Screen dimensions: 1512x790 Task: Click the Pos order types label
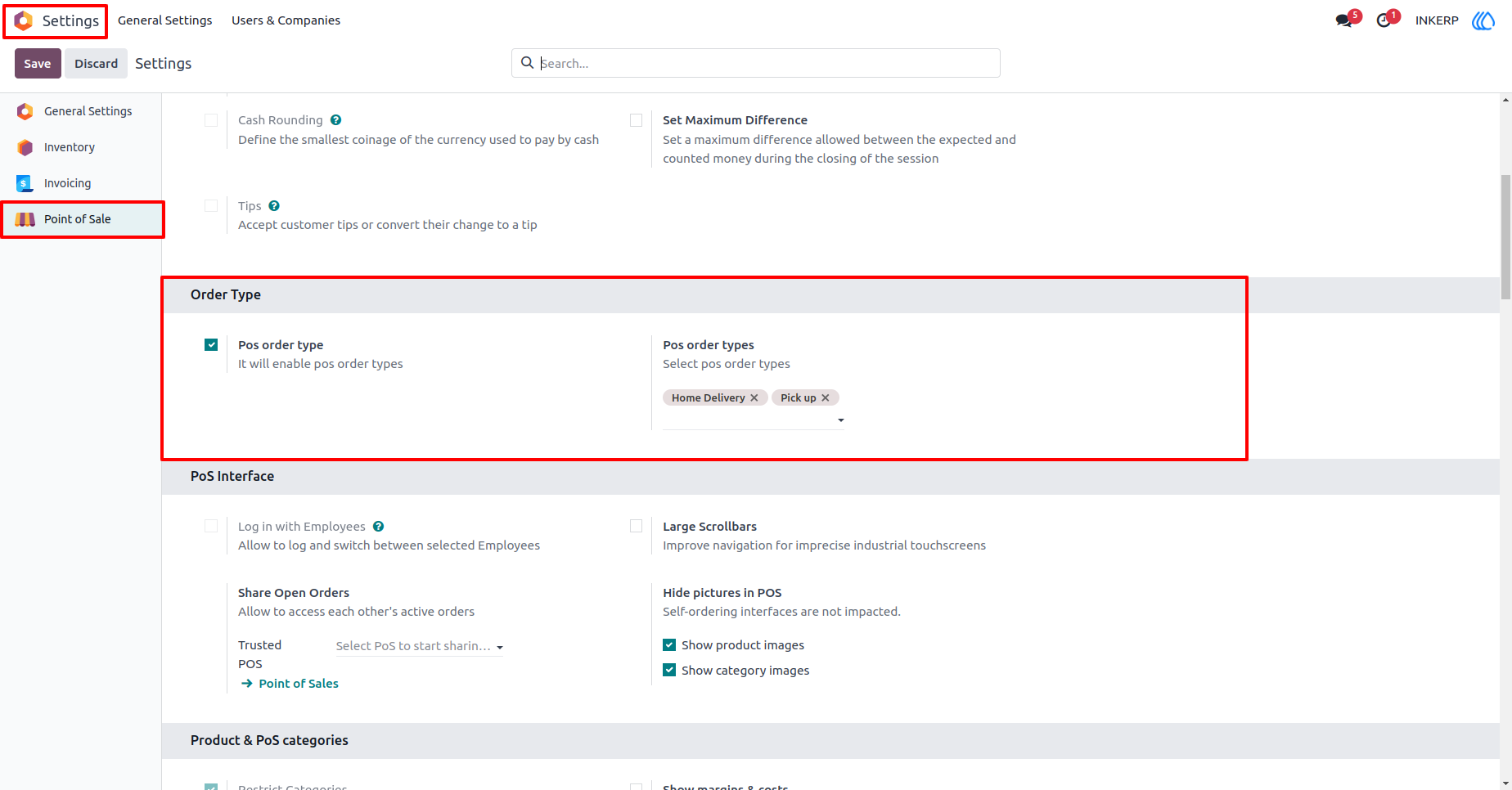(x=709, y=345)
